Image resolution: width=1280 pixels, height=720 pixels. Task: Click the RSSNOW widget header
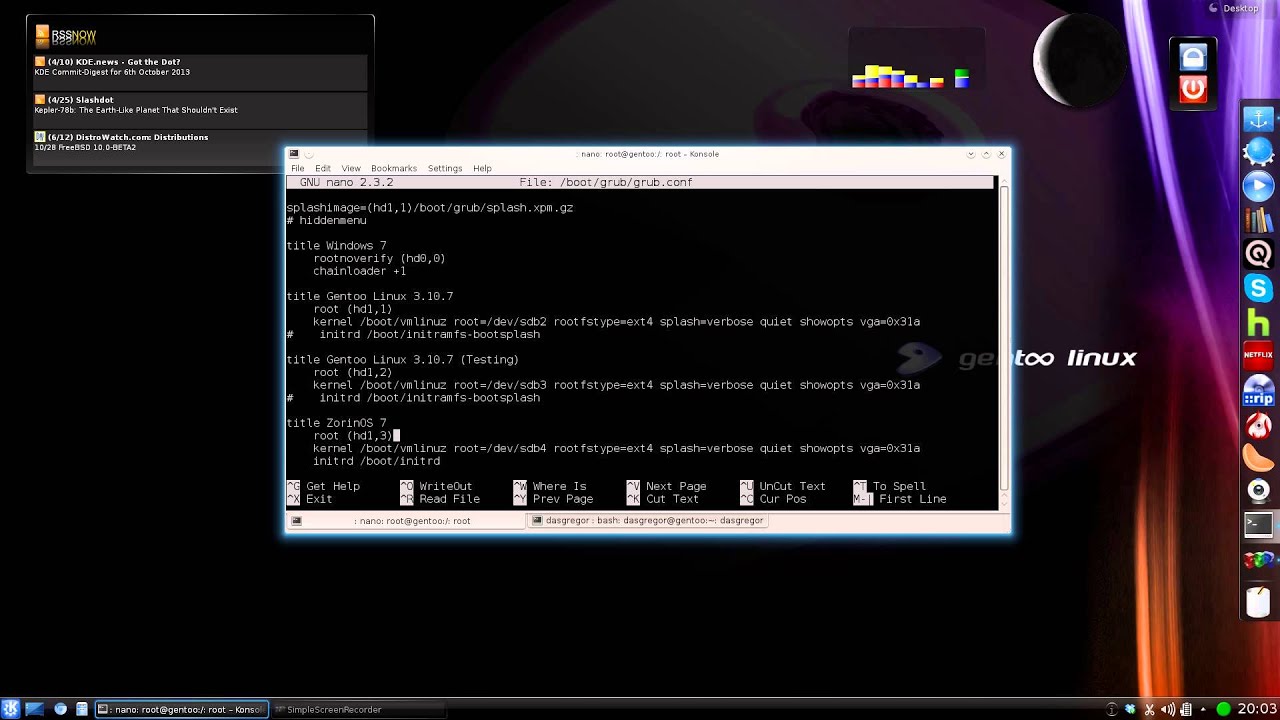(x=66, y=35)
